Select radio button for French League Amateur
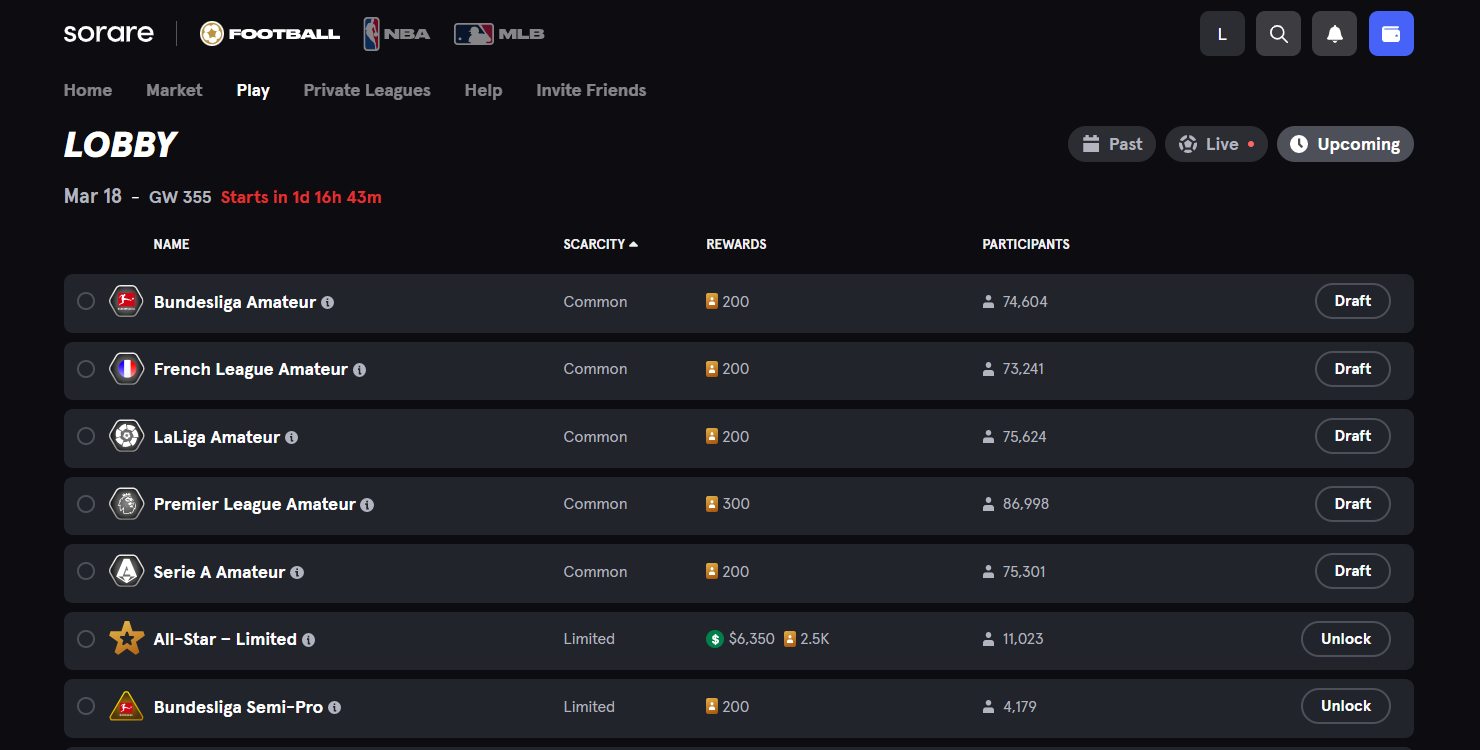The width and height of the screenshot is (1480, 750). [86, 369]
